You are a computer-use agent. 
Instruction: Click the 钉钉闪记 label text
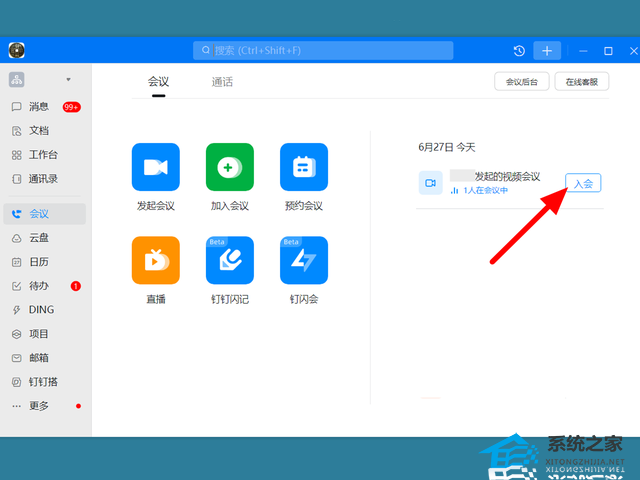230,299
